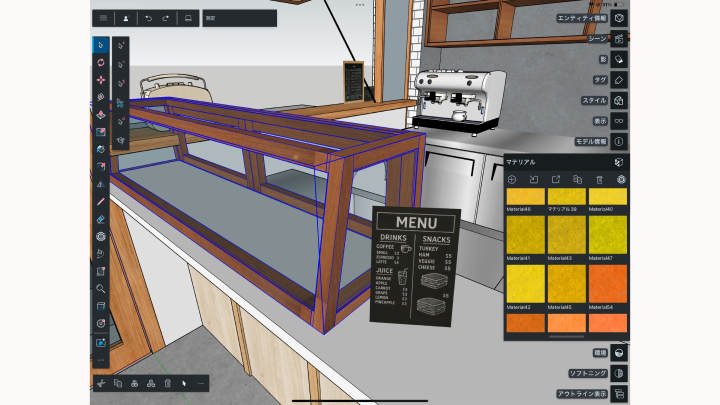Open the user account icon
The height and width of the screenshot is (405, 720).
(125, 18)
